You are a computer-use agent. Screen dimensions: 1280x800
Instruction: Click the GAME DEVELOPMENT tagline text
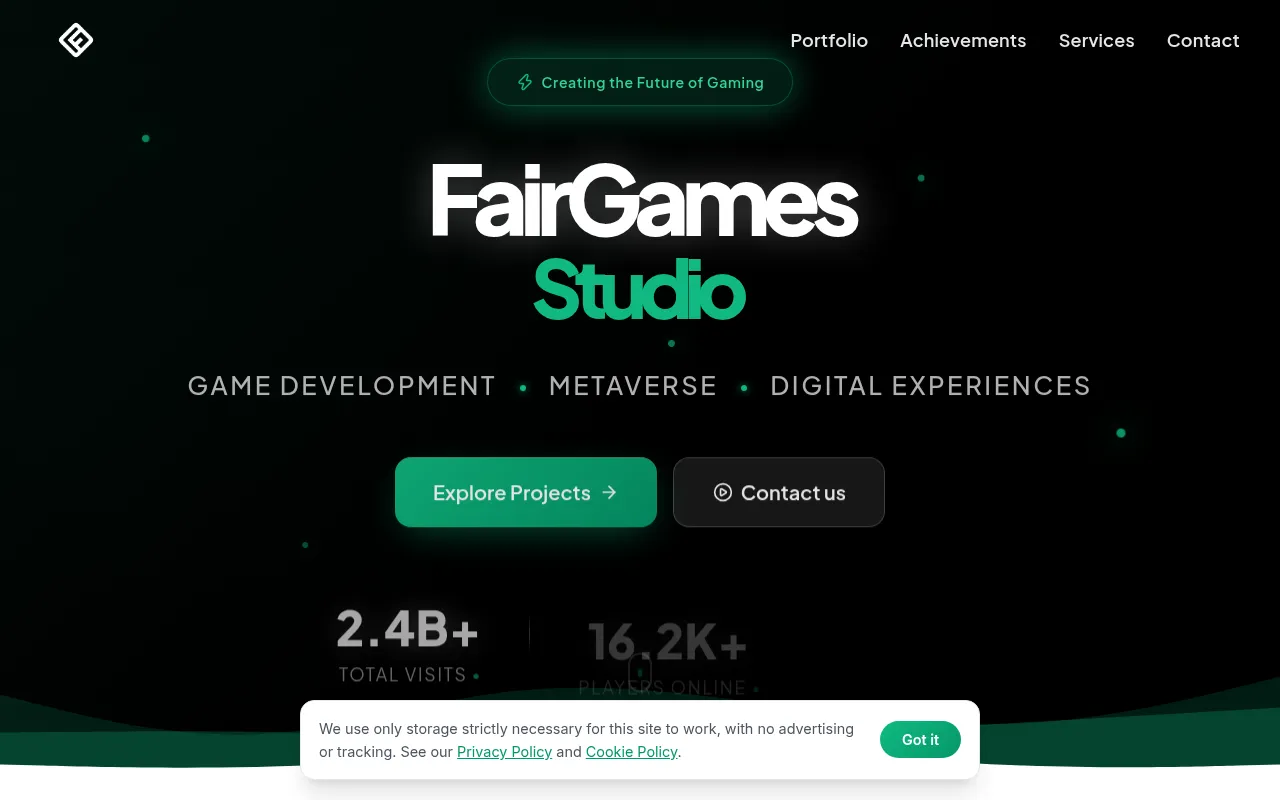(342, 386)
